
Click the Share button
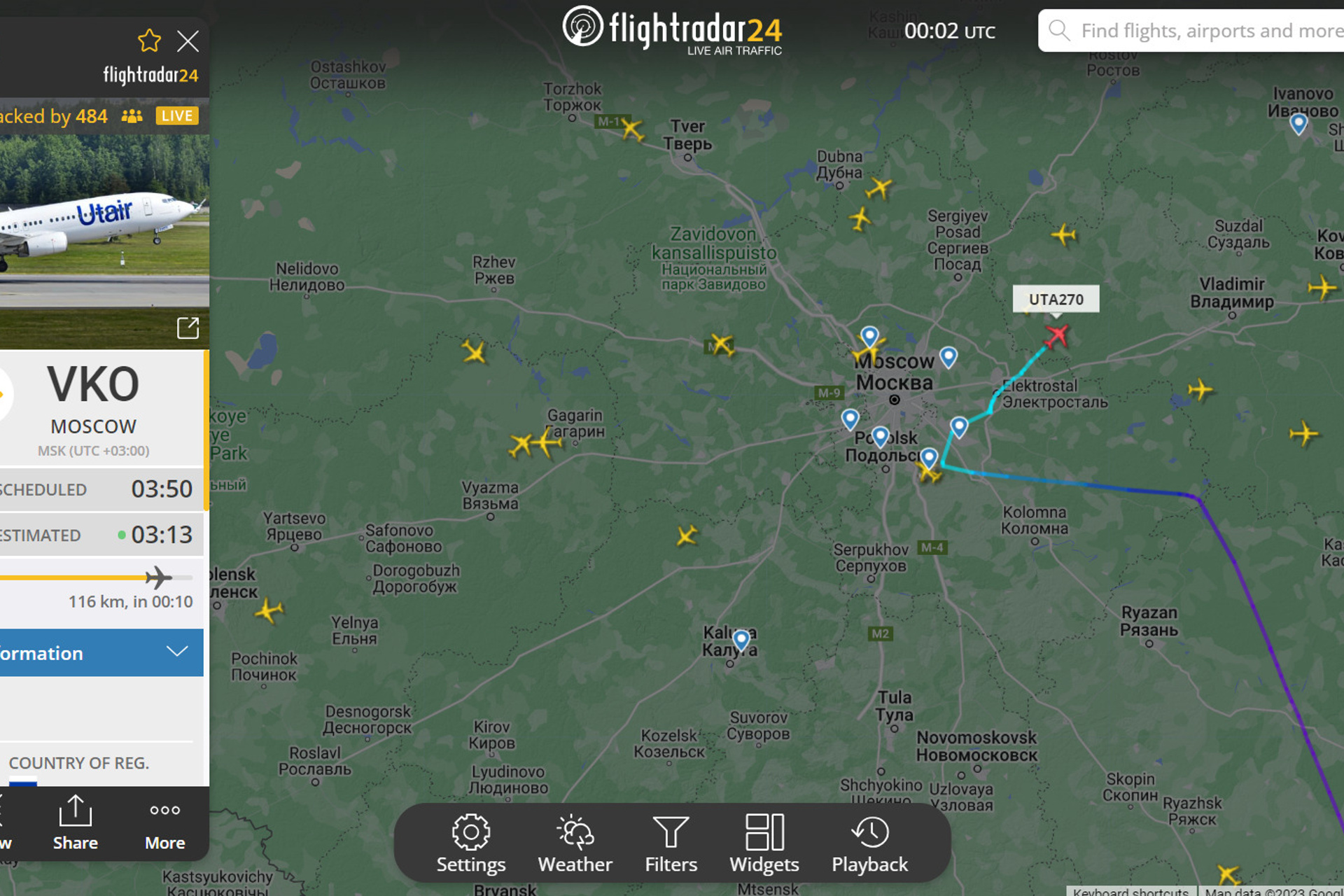click(x=76, y=823)
